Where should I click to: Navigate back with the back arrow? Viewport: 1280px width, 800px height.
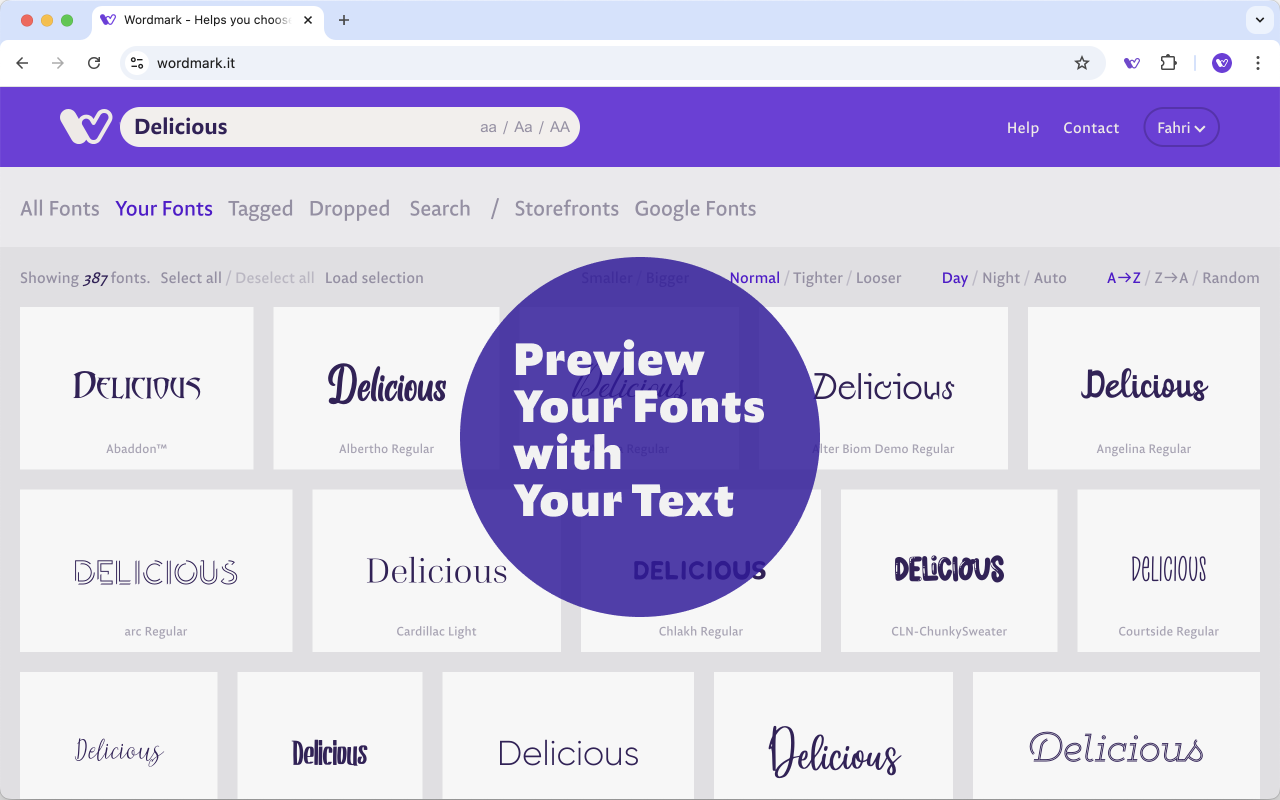coord(22,62)
